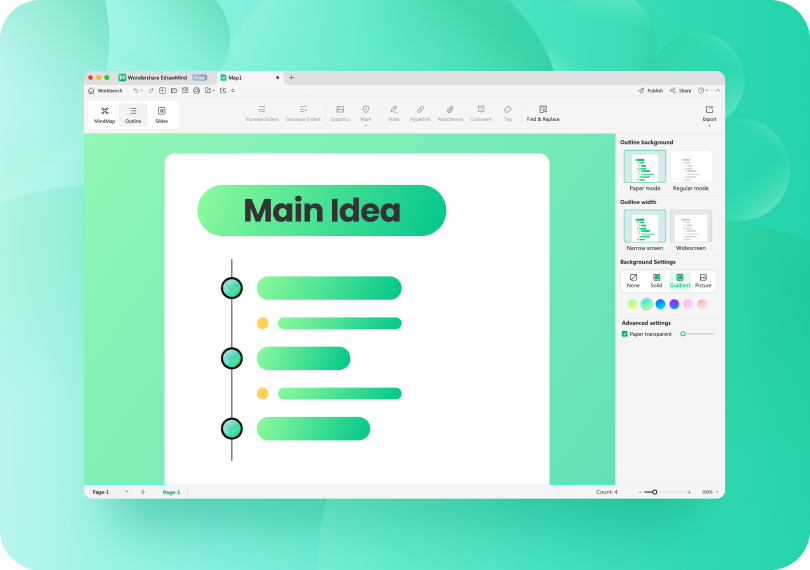810x570 pixels.
Task: Switch to MindMap view
Action: 104,115
